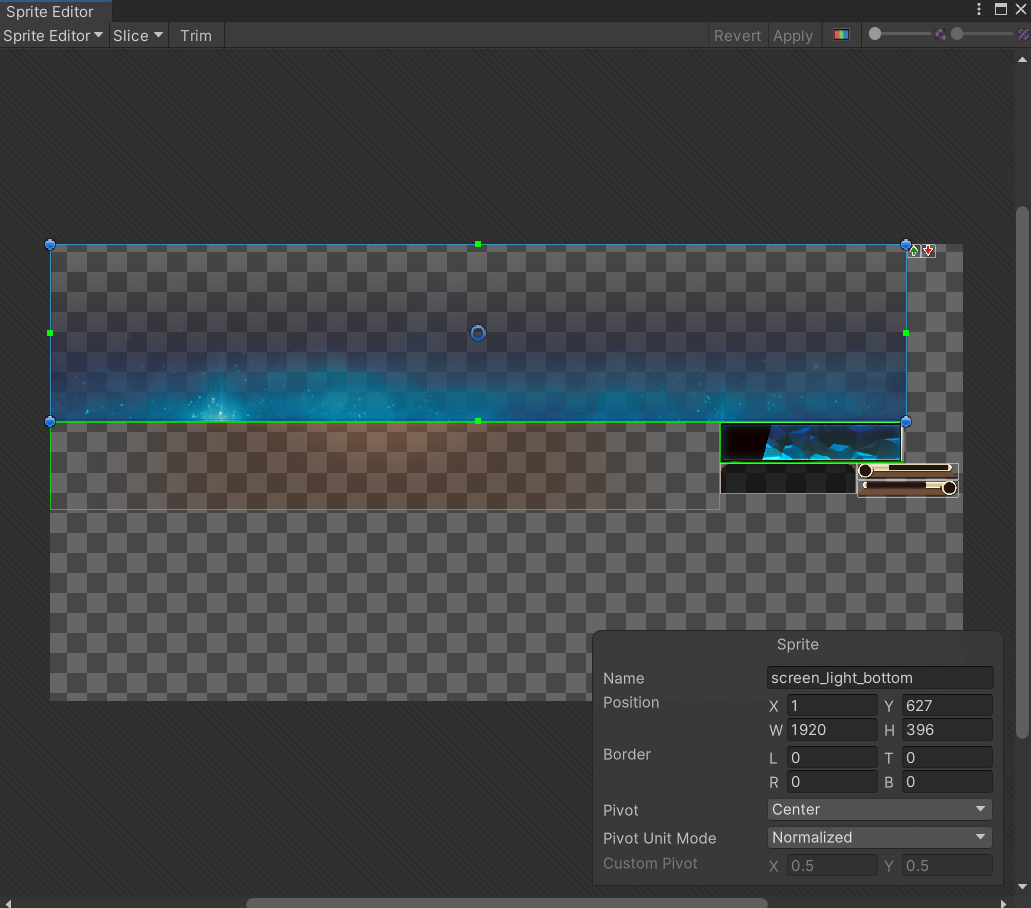Click the top-left blue corner handle of the selection
This screenshot has width=1031, height=908.
click(x=50, y=245)
